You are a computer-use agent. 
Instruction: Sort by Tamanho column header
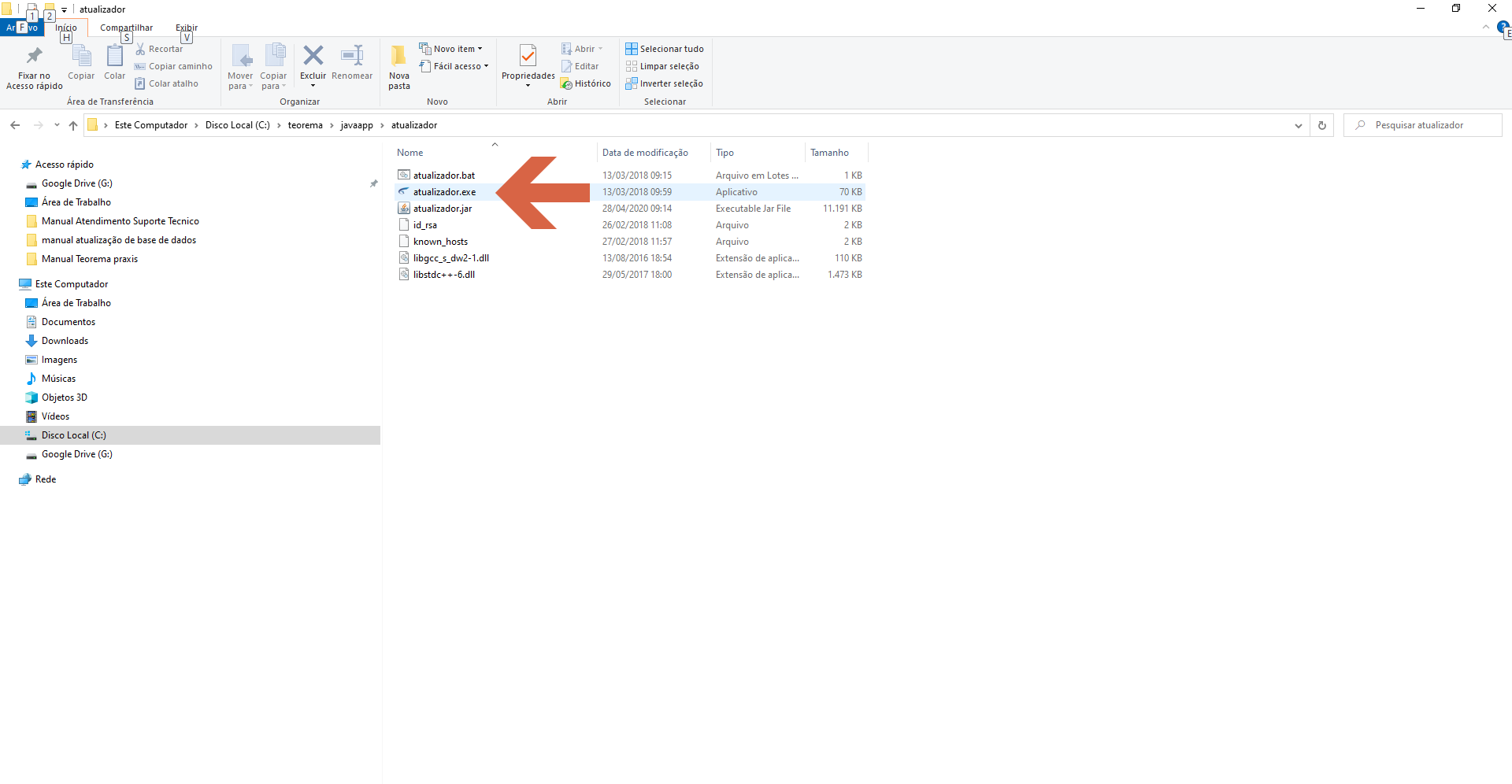click(x=830, y=153)
